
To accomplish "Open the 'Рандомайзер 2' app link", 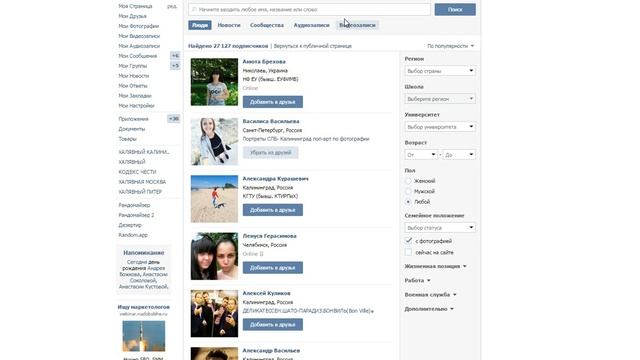I will point(136,215).
